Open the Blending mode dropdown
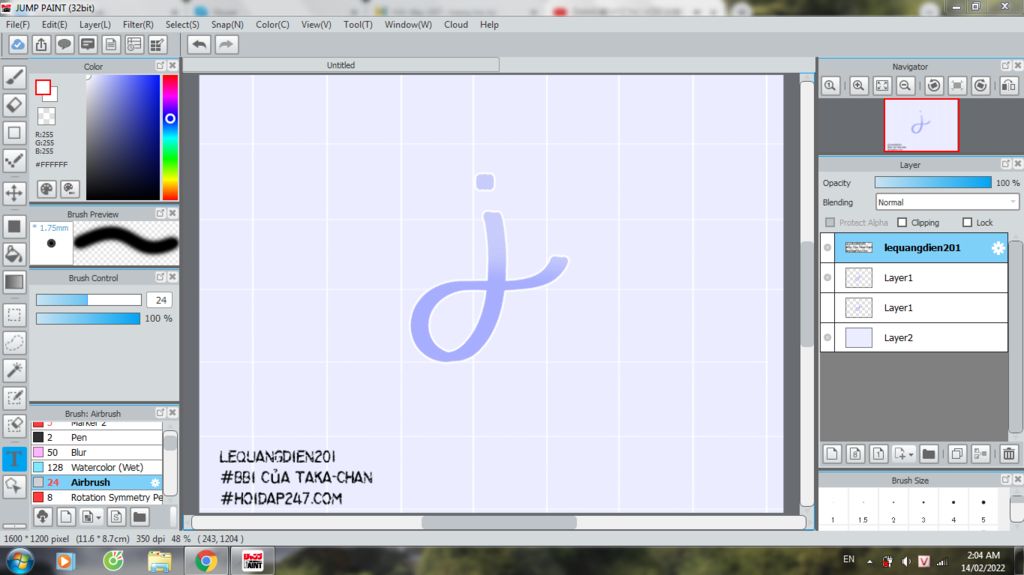The width and height of the screenshot is (1024, 575). tap(947, 203)
